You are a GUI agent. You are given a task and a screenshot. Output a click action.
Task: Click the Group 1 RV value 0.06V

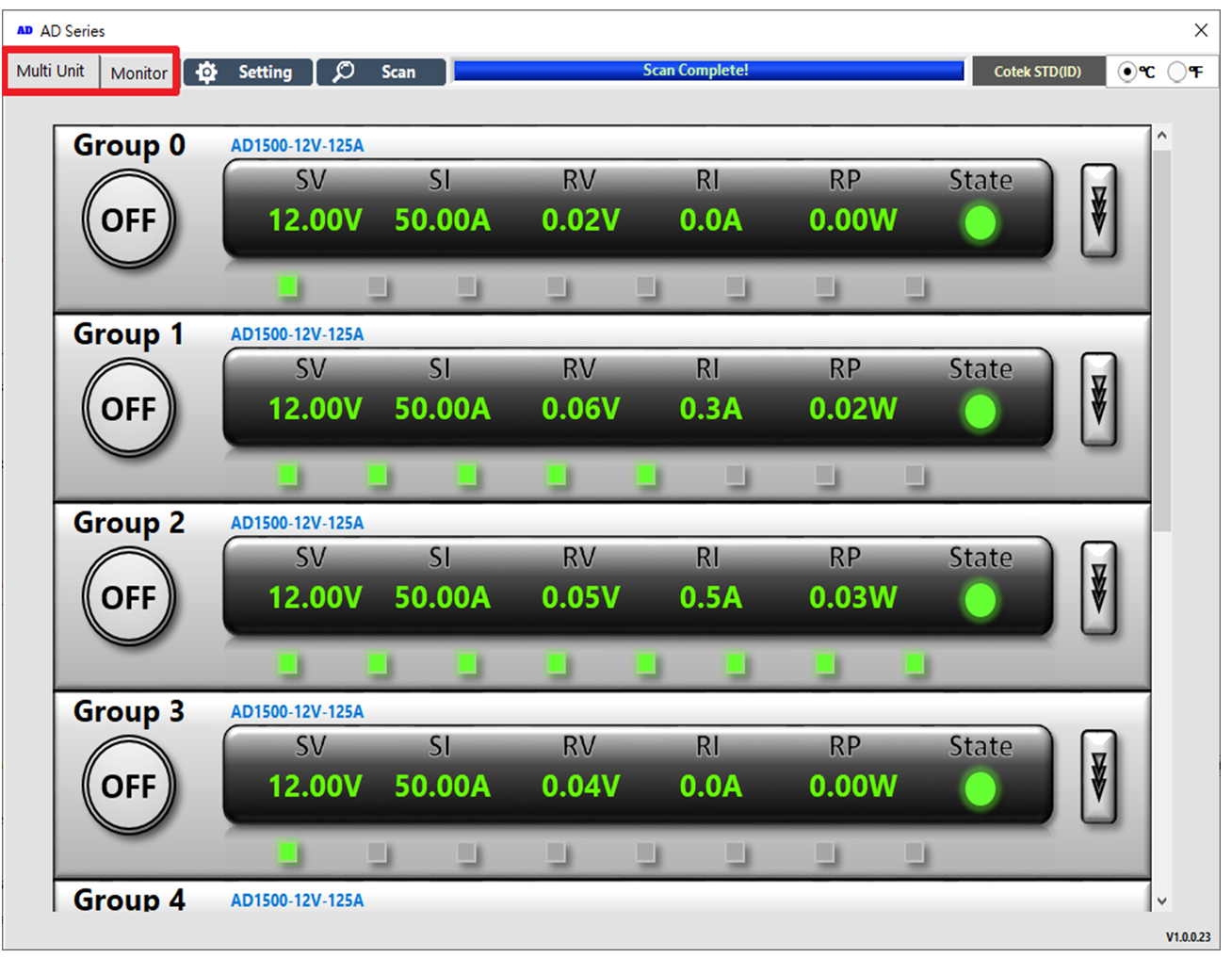point(580,409)
